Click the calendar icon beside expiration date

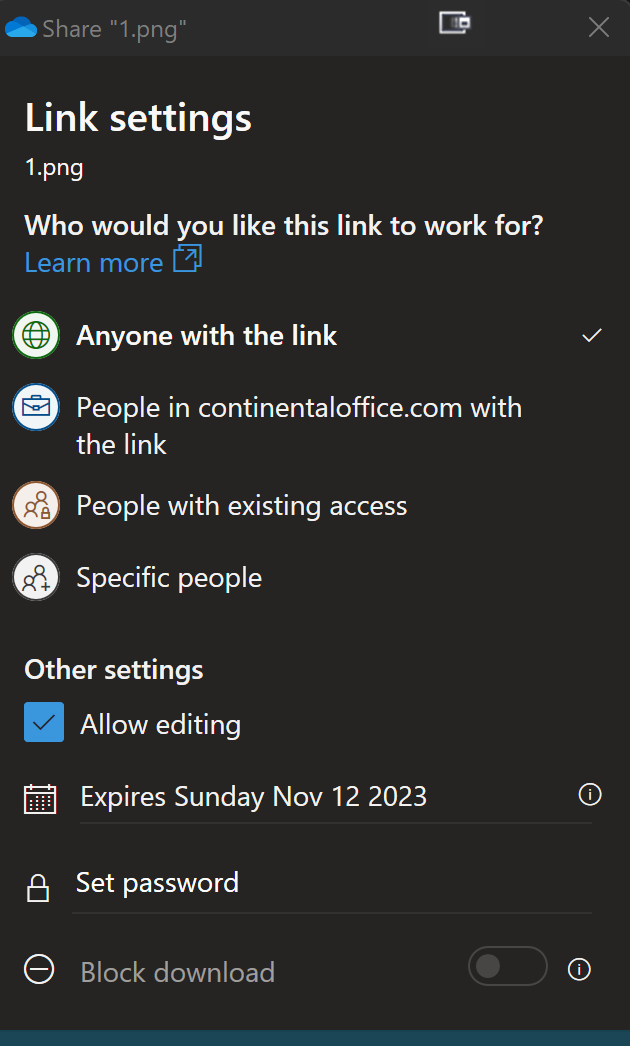click(40, 798)
